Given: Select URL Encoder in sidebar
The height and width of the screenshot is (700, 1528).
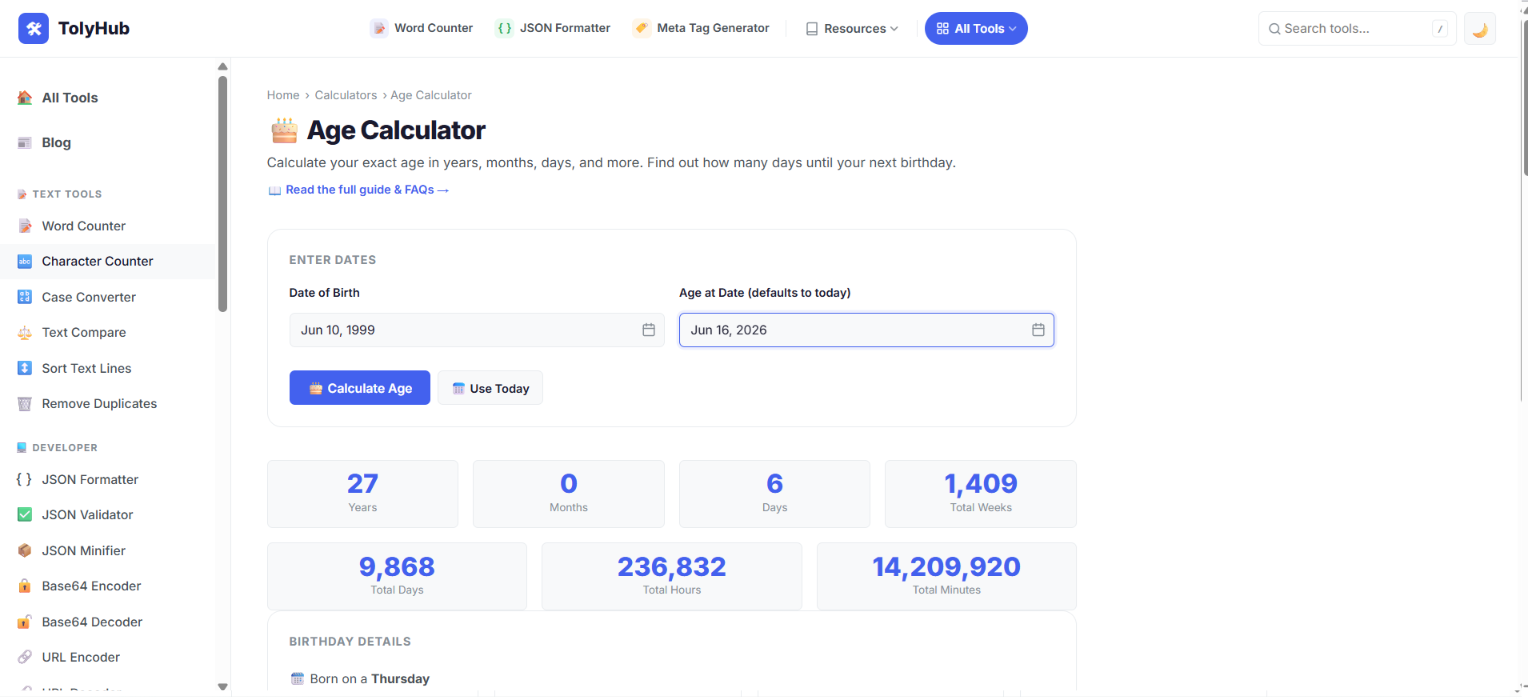Looking at the screenshot, I should [108, 657].
